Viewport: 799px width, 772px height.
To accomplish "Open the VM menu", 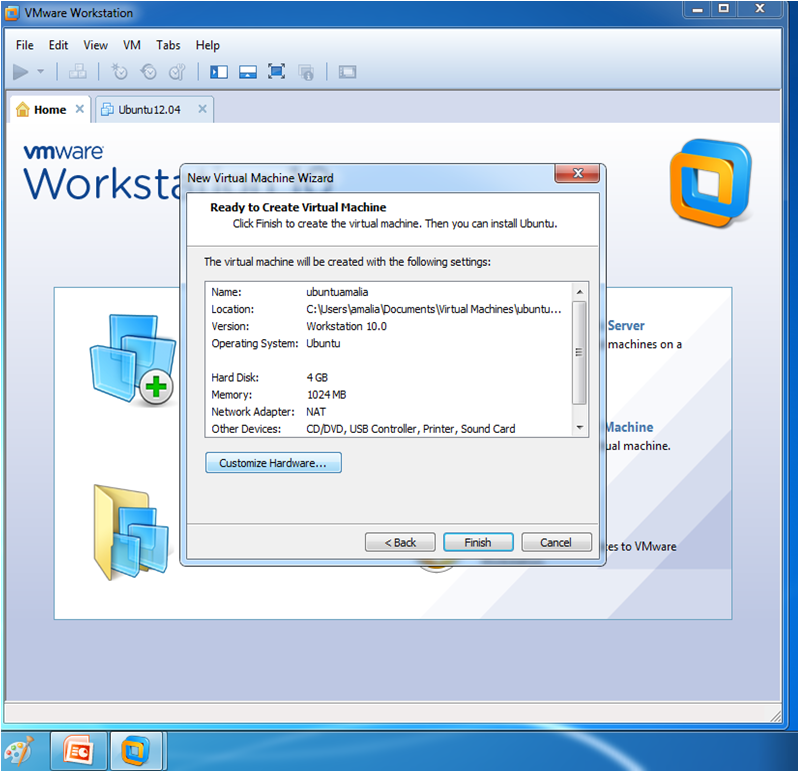I will 131,45.
